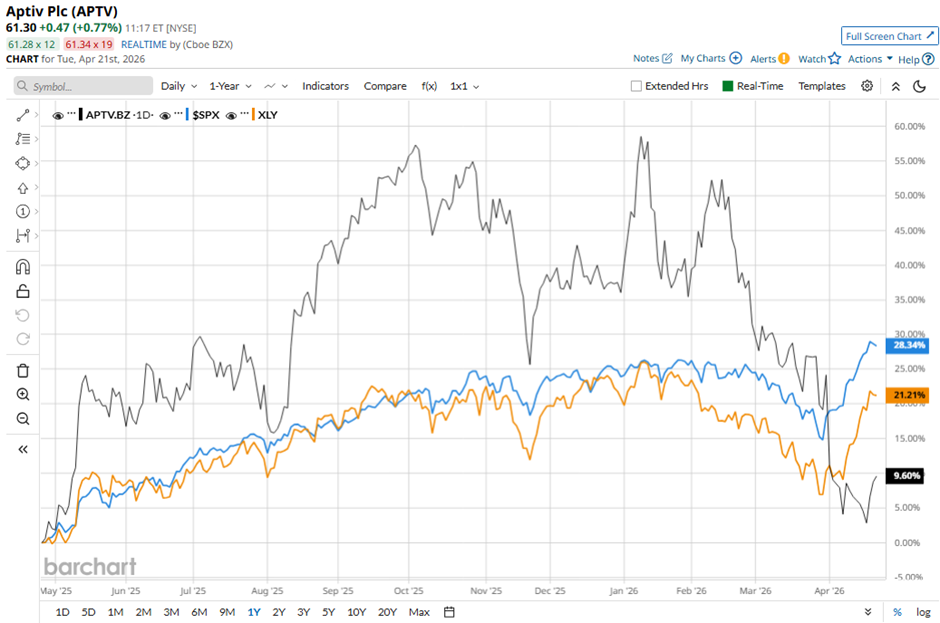Expand bottom panel double chevron
The width and height of the screenshot is (940, 623).
pyautogui.click(x=867, y=612)
